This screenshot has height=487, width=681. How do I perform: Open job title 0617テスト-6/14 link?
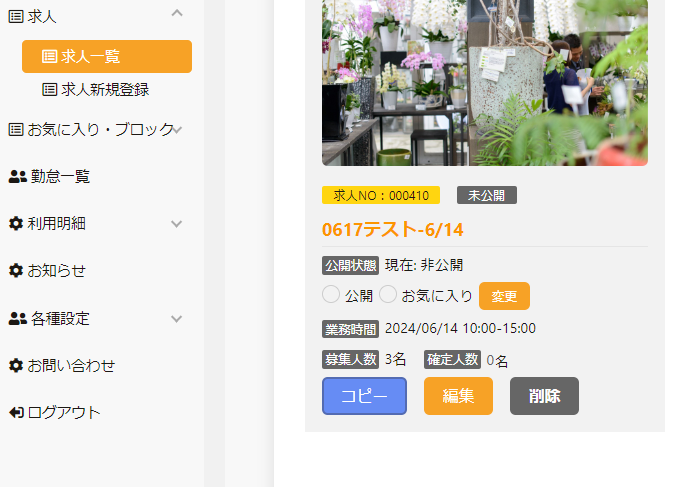pos(393,229)
